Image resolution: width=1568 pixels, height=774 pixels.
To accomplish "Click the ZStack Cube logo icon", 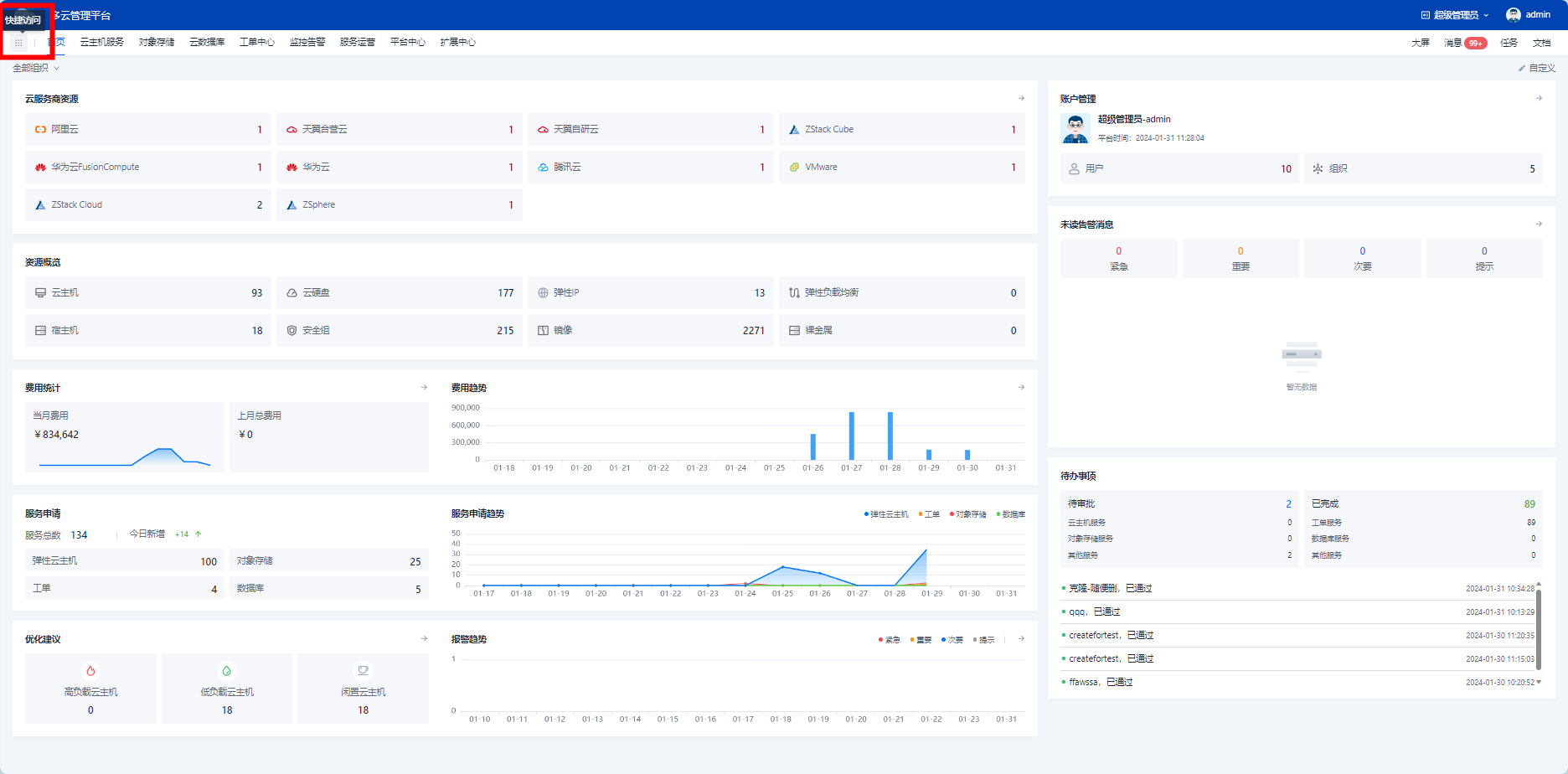I will coord(794,130).
